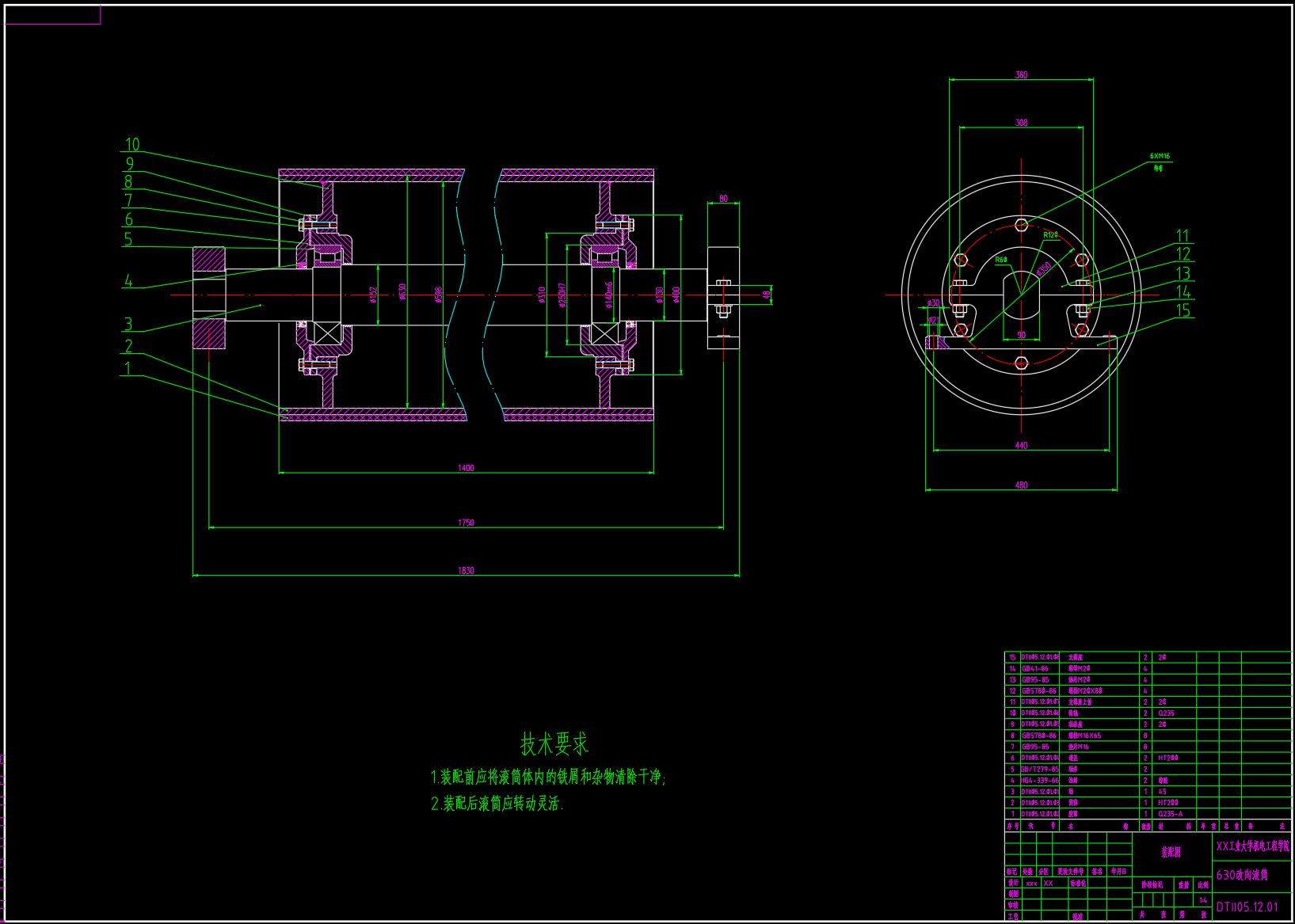Select the 90 dimension in end view
This screenshot has width=1295, height=924.
coord(1022,336)
